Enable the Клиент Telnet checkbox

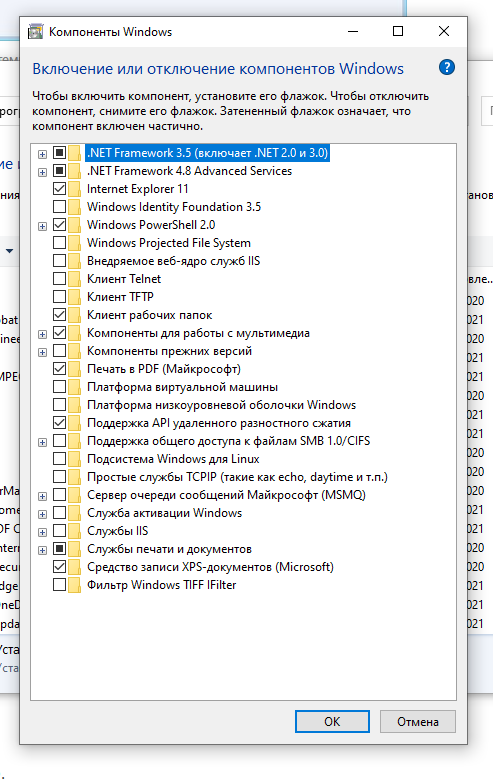click(x=59, y=279)
